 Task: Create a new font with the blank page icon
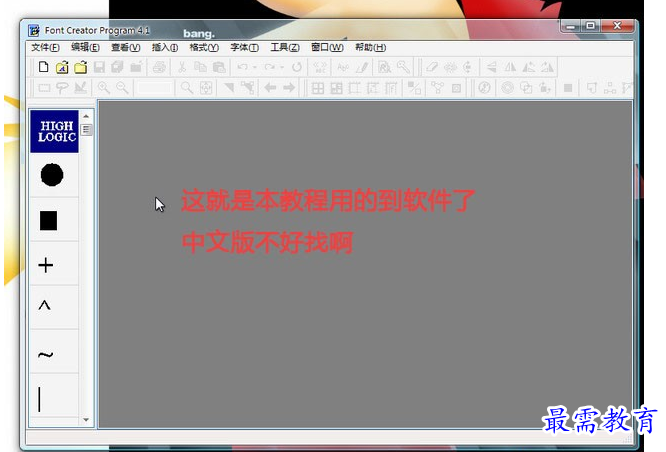(x=43, y=67)
